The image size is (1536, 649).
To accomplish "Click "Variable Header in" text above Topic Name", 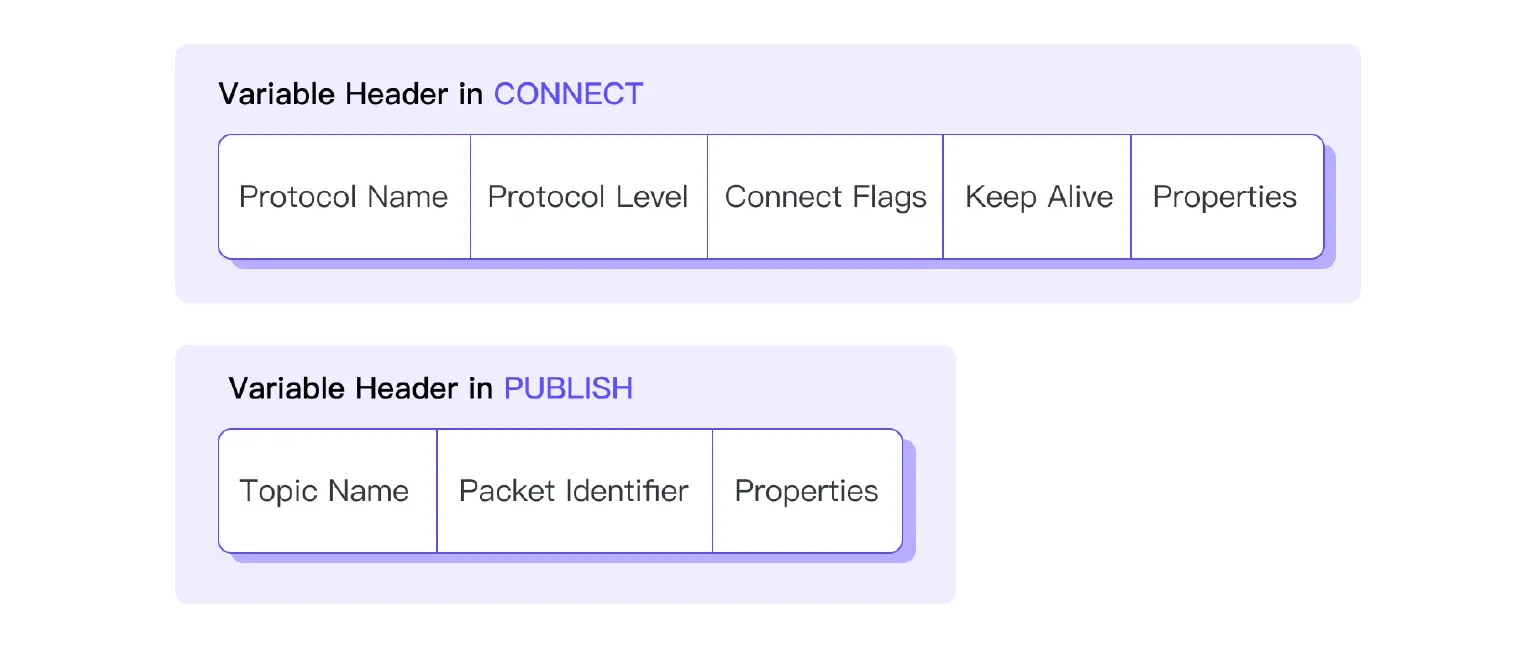I will 361,388.
